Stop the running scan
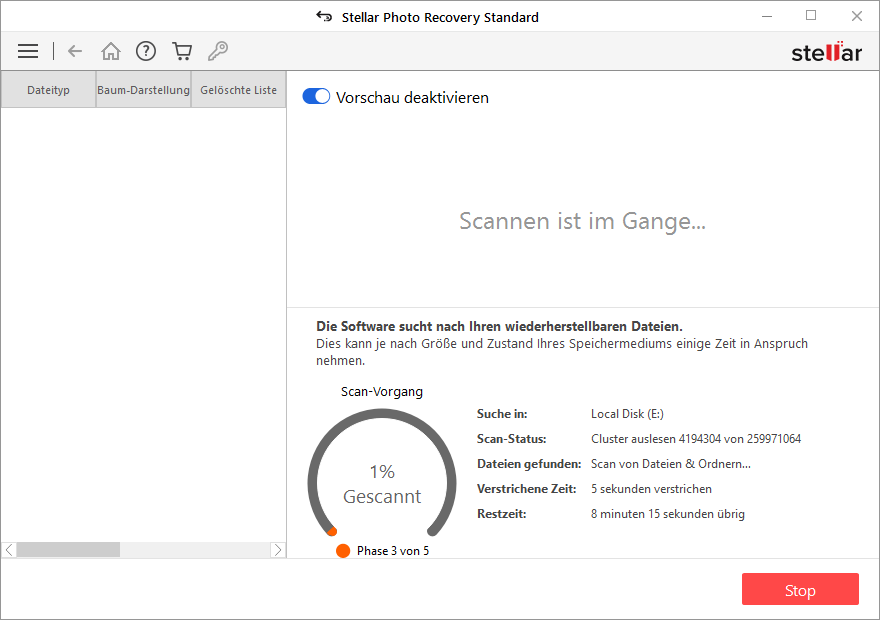880x620 pixels. (x=800, y=590)
